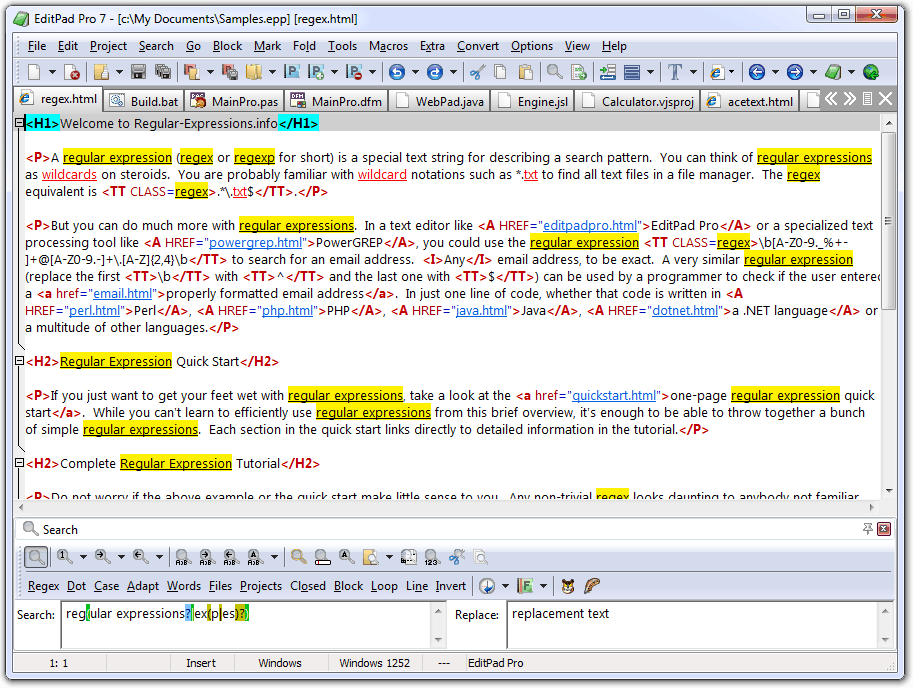Screen dimensions: 913x688
Task: Toggle the Closed files option
Action: pyautogui.click(x=308, y=586)
